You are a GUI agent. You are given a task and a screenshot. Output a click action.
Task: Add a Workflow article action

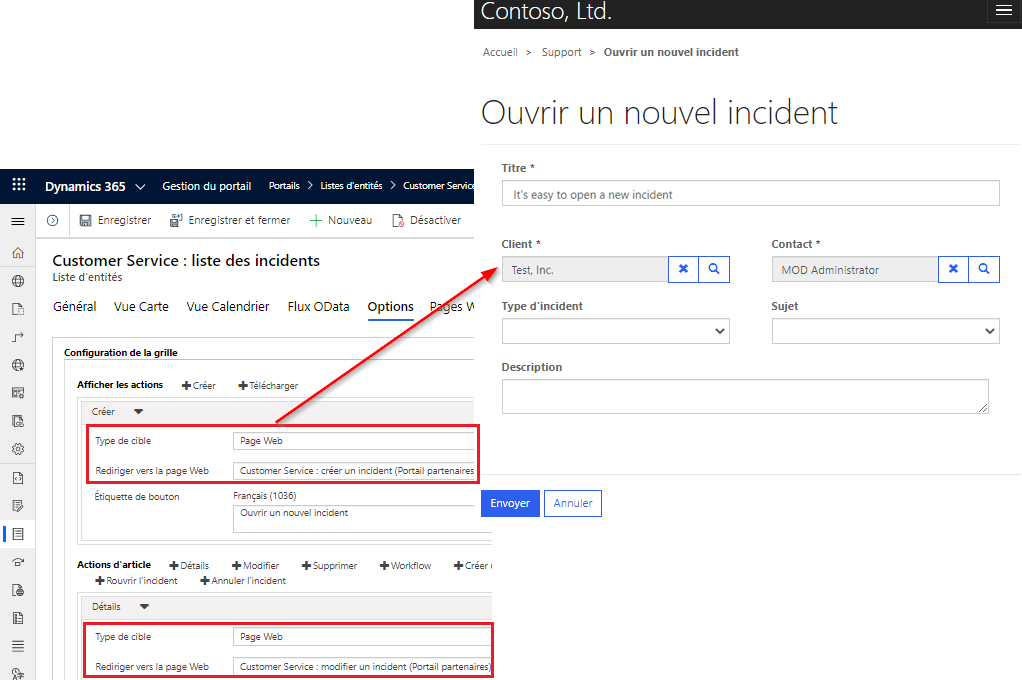pyautogui.click(x=405, y=565)
